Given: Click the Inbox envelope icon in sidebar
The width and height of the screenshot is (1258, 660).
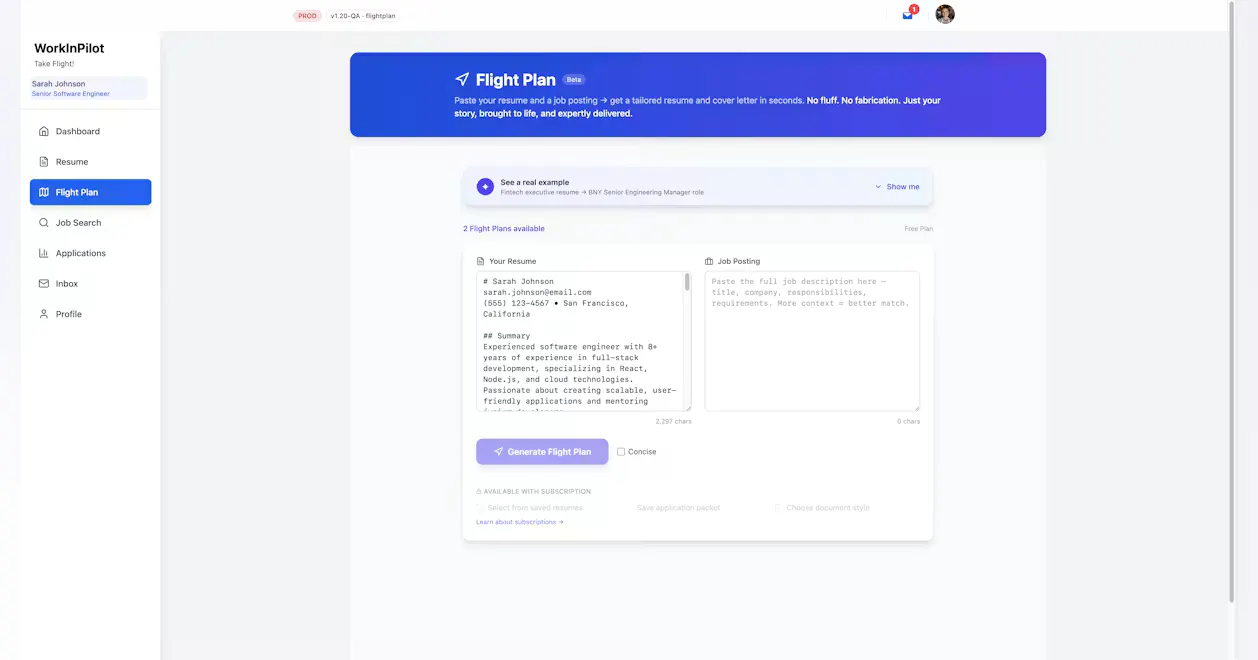Looking at the screenshot, I should coord(44,284).
